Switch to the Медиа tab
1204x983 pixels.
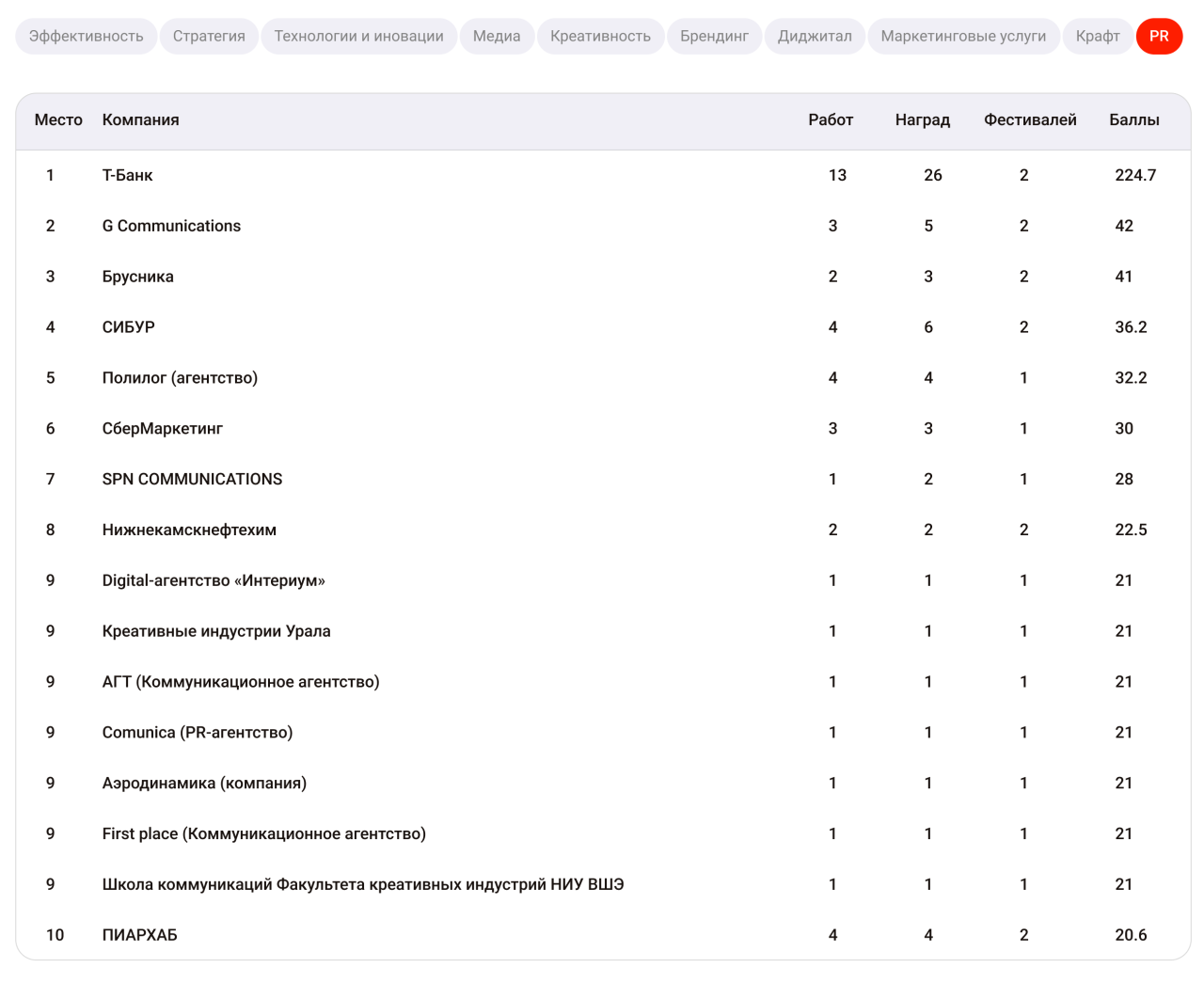click(497, 37)
